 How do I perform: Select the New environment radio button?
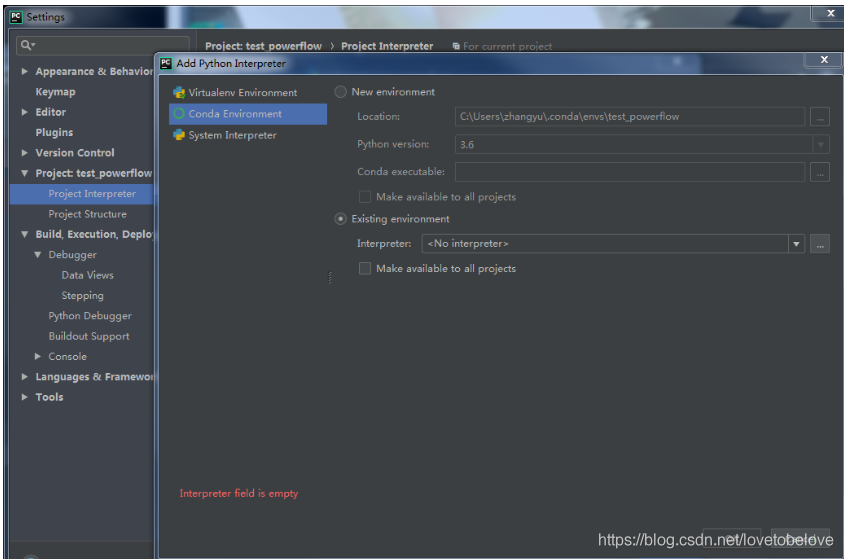[340, 92]
